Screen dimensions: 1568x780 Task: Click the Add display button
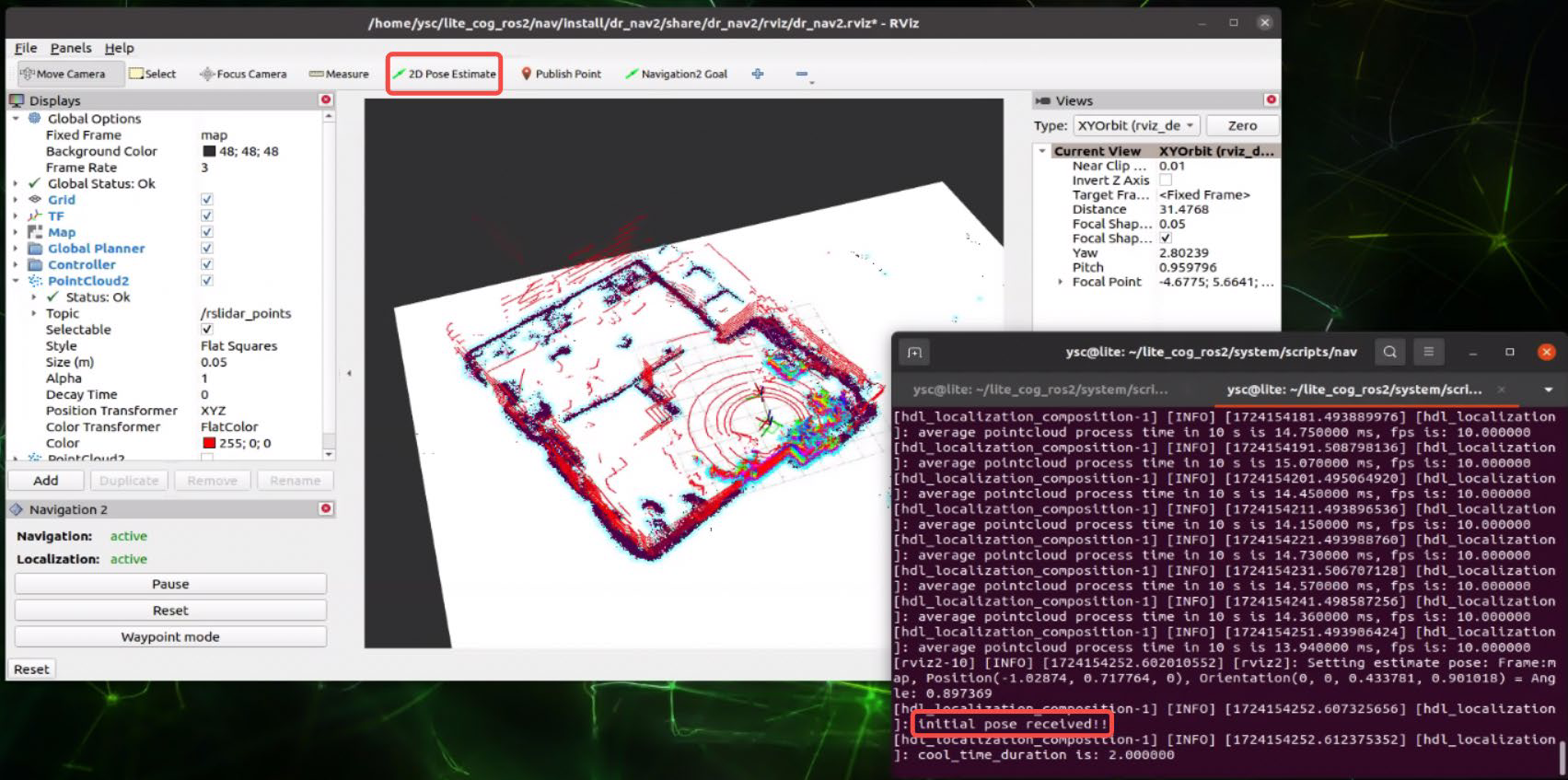tap(46, 481)
